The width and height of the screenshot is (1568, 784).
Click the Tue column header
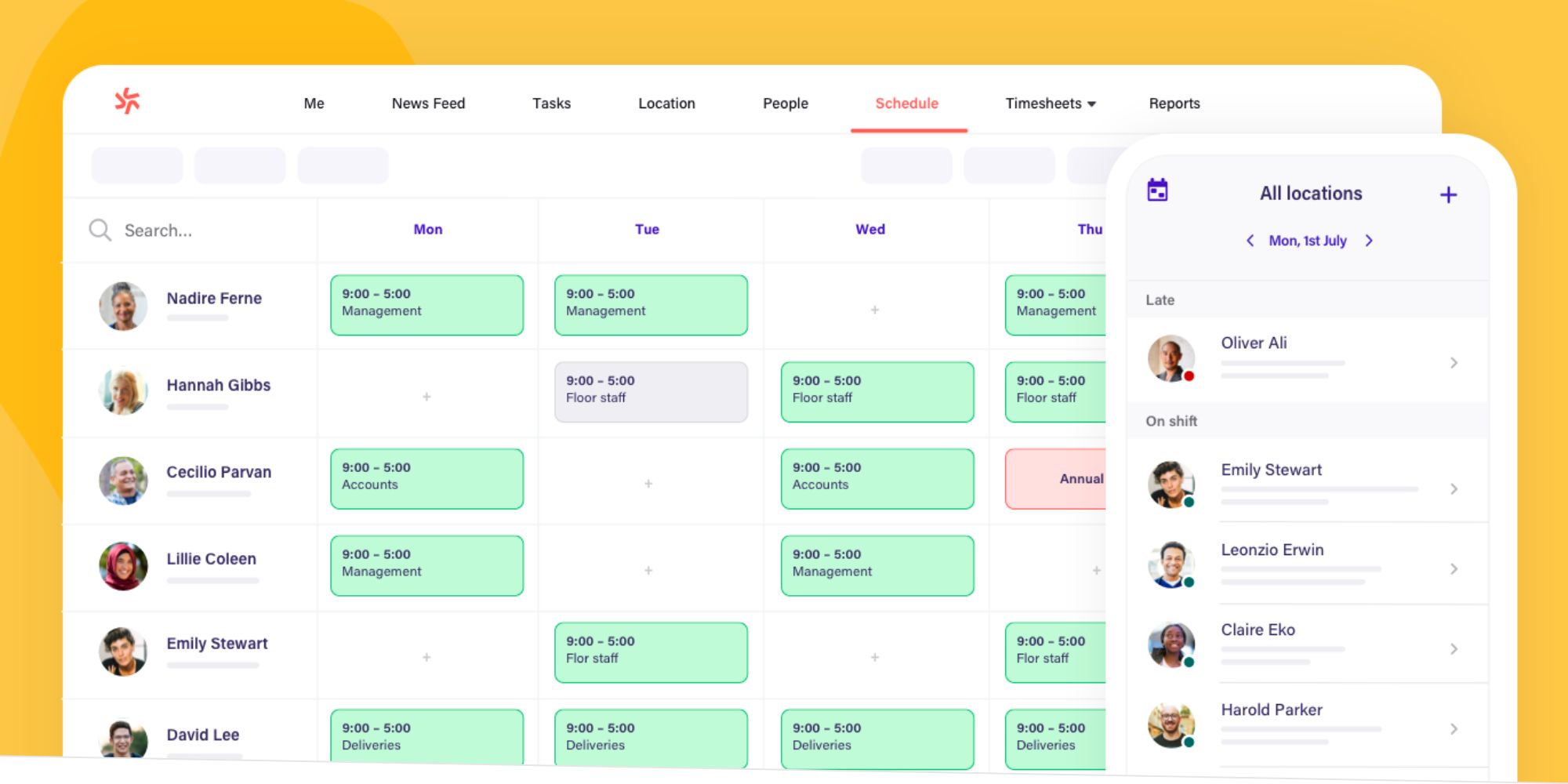coord(647,230)
